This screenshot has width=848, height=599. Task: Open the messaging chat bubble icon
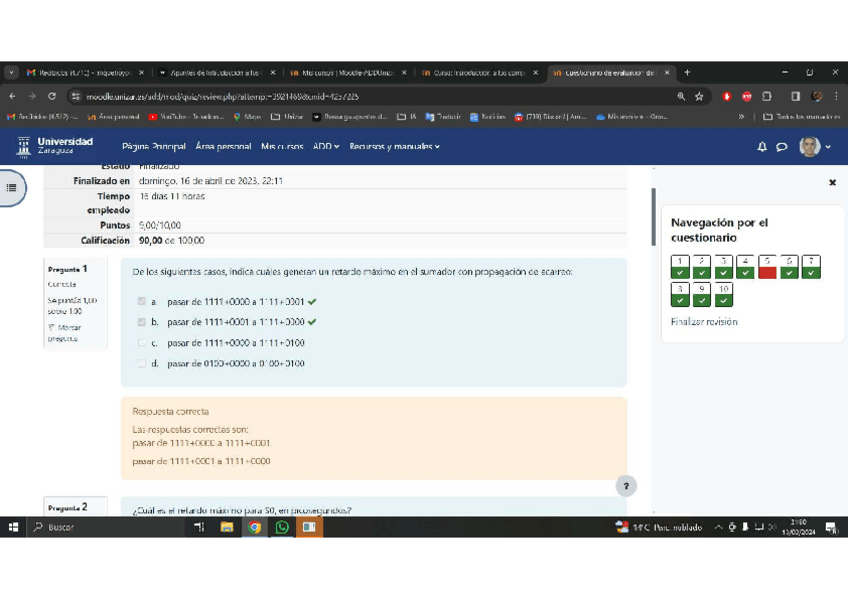coord(782,147)
